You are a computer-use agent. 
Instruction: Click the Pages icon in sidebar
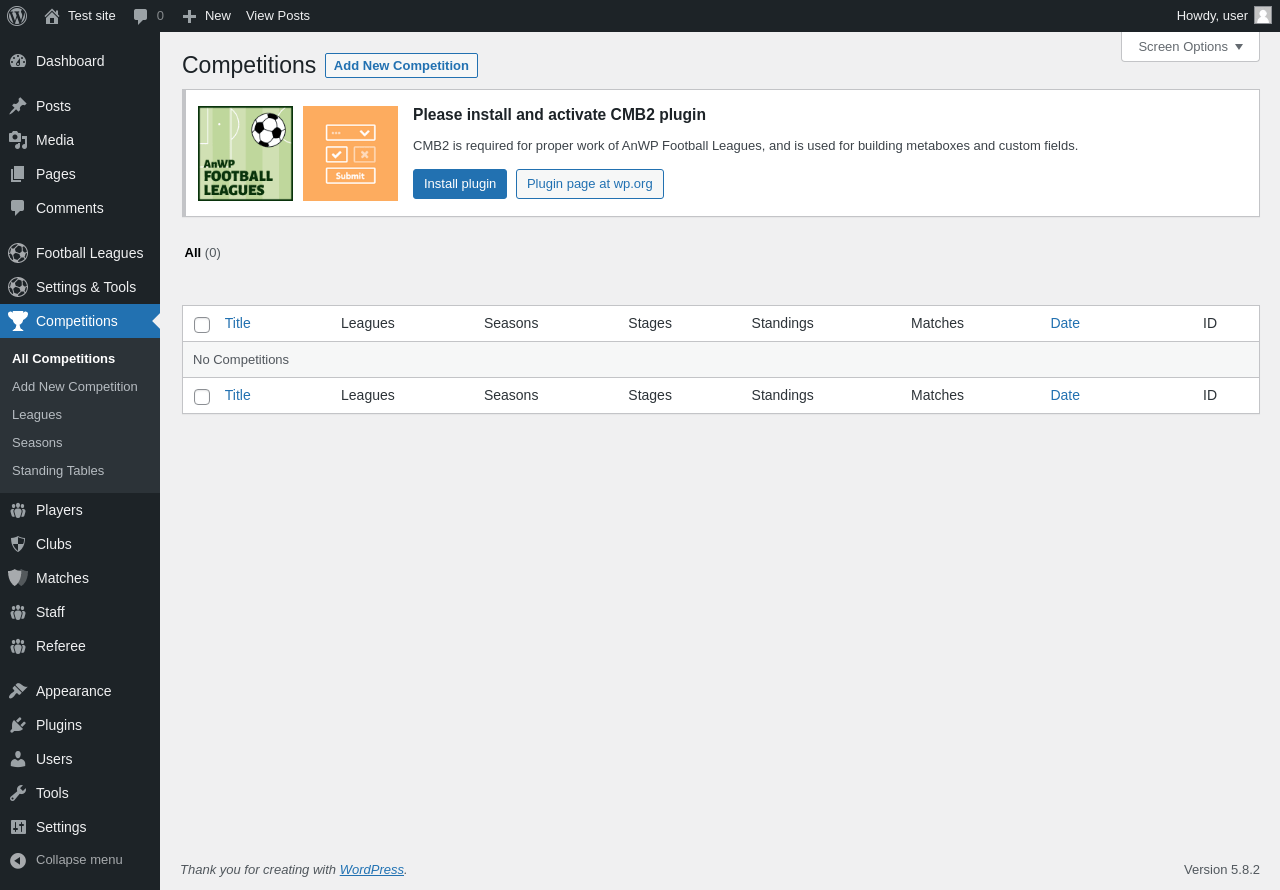click(18, 174)
